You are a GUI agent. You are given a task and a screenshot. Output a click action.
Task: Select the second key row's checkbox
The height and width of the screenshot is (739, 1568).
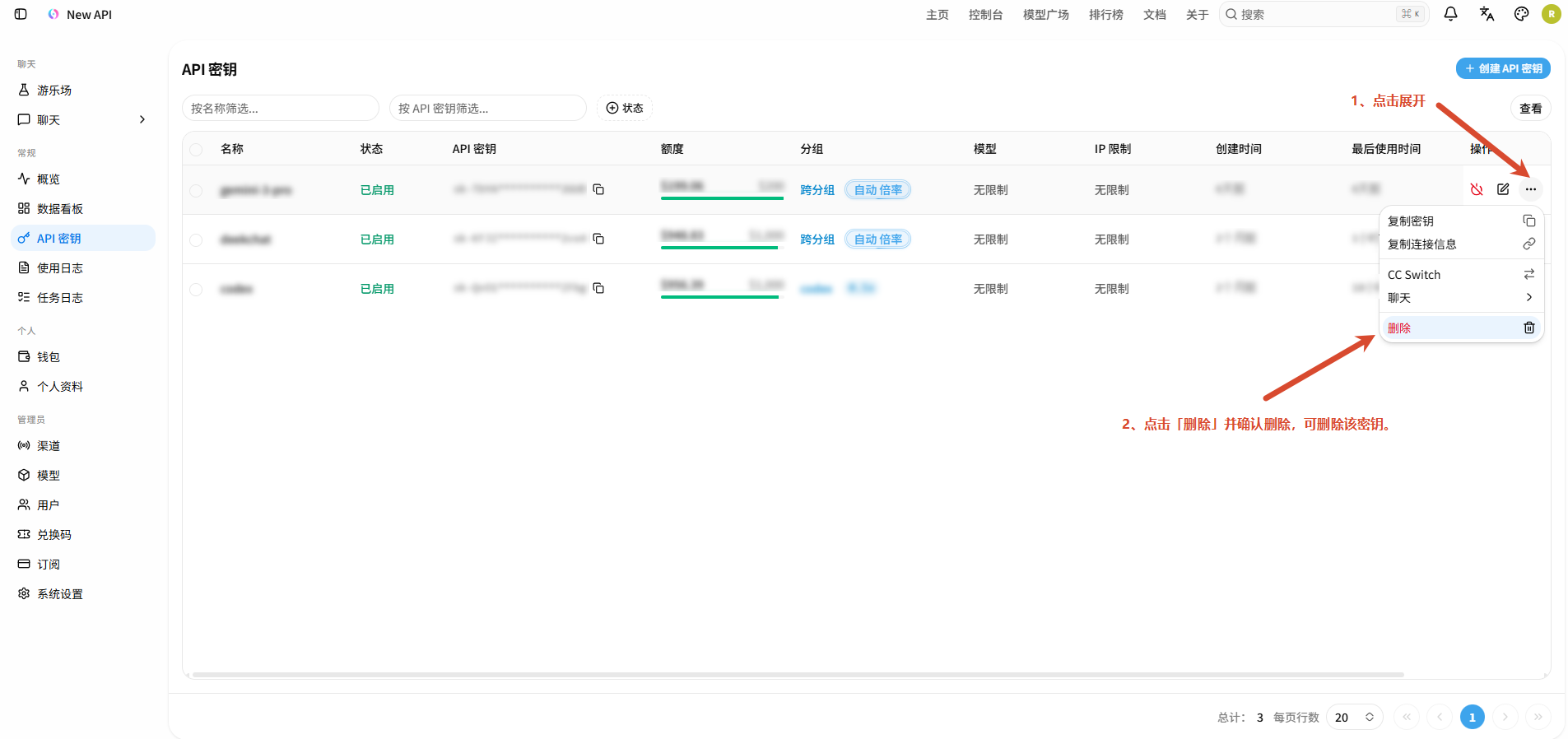(196, 239)
